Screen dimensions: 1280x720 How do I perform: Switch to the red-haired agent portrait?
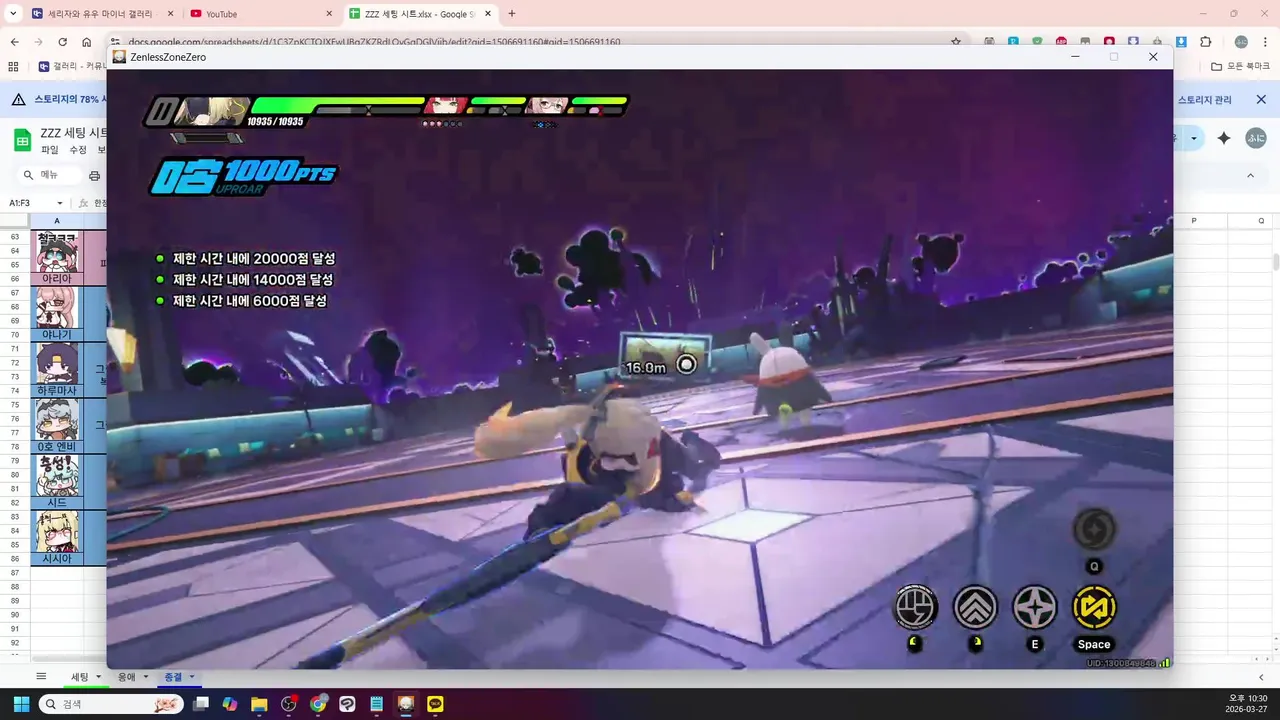pyautogui.click(x=445, y=105)
